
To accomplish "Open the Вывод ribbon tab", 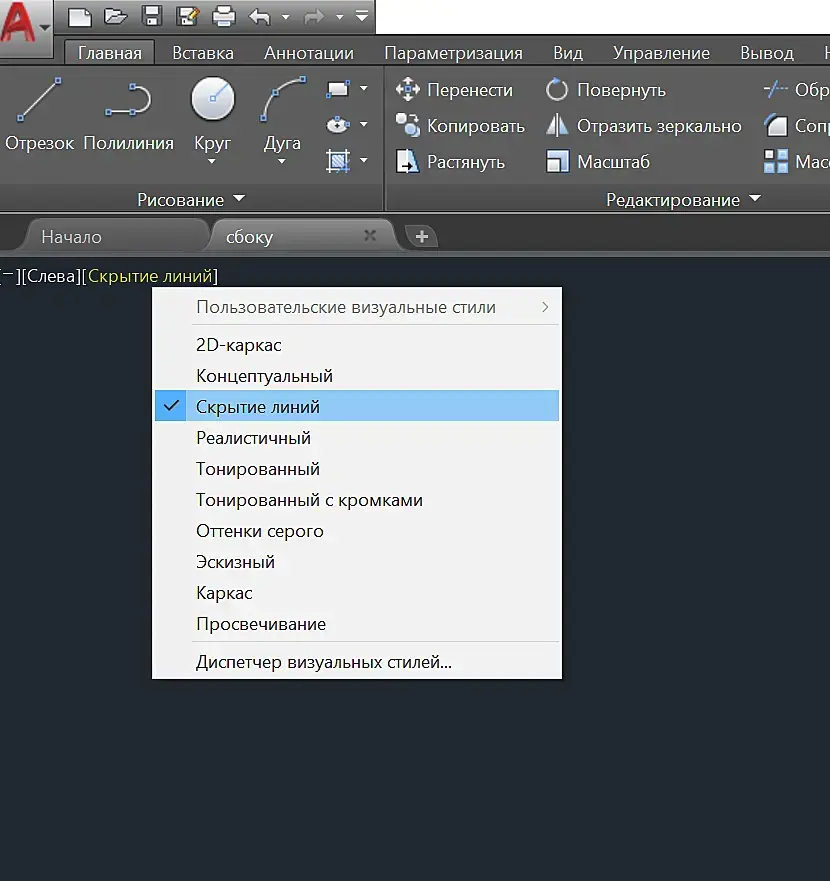I will click(767, 53).
